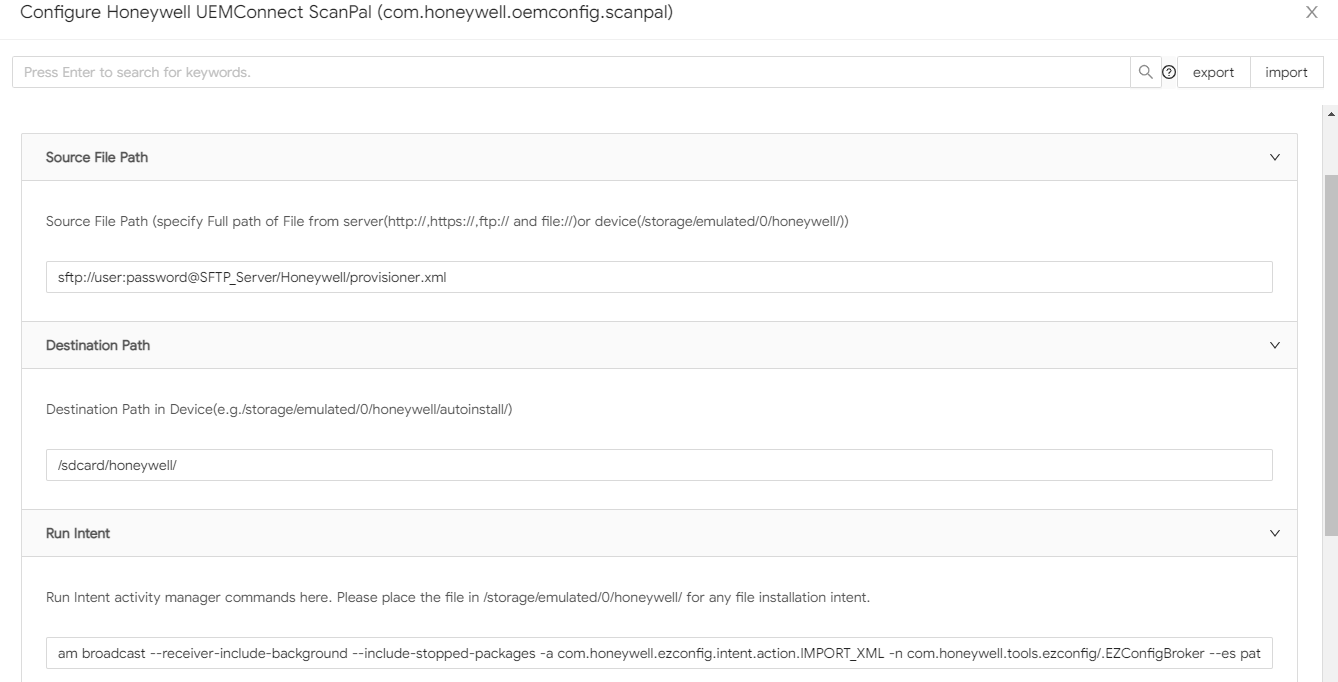Close the configuration dialog with X

(x=1311, y=12)
